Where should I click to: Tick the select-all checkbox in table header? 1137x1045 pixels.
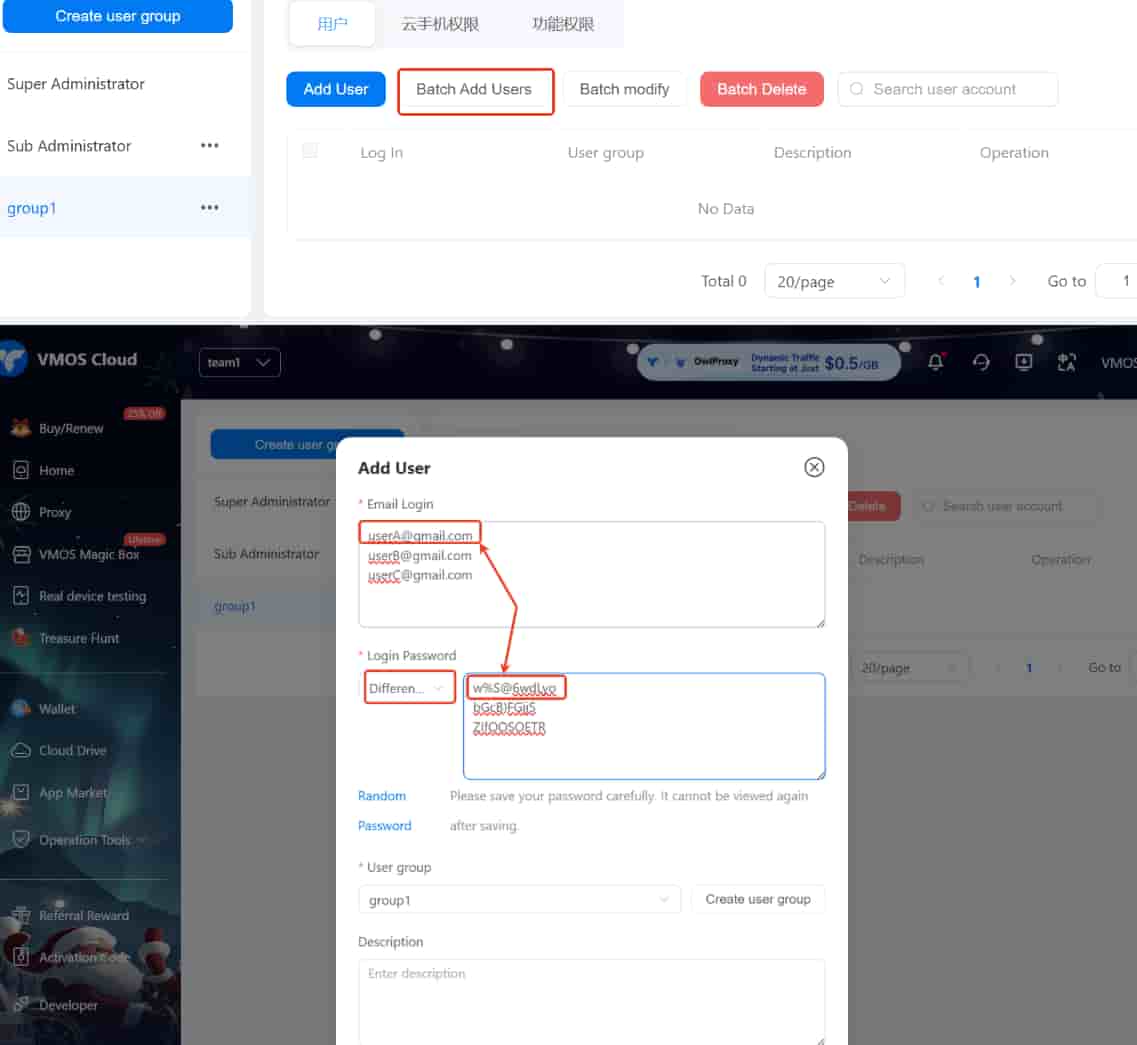click(310, 151)
